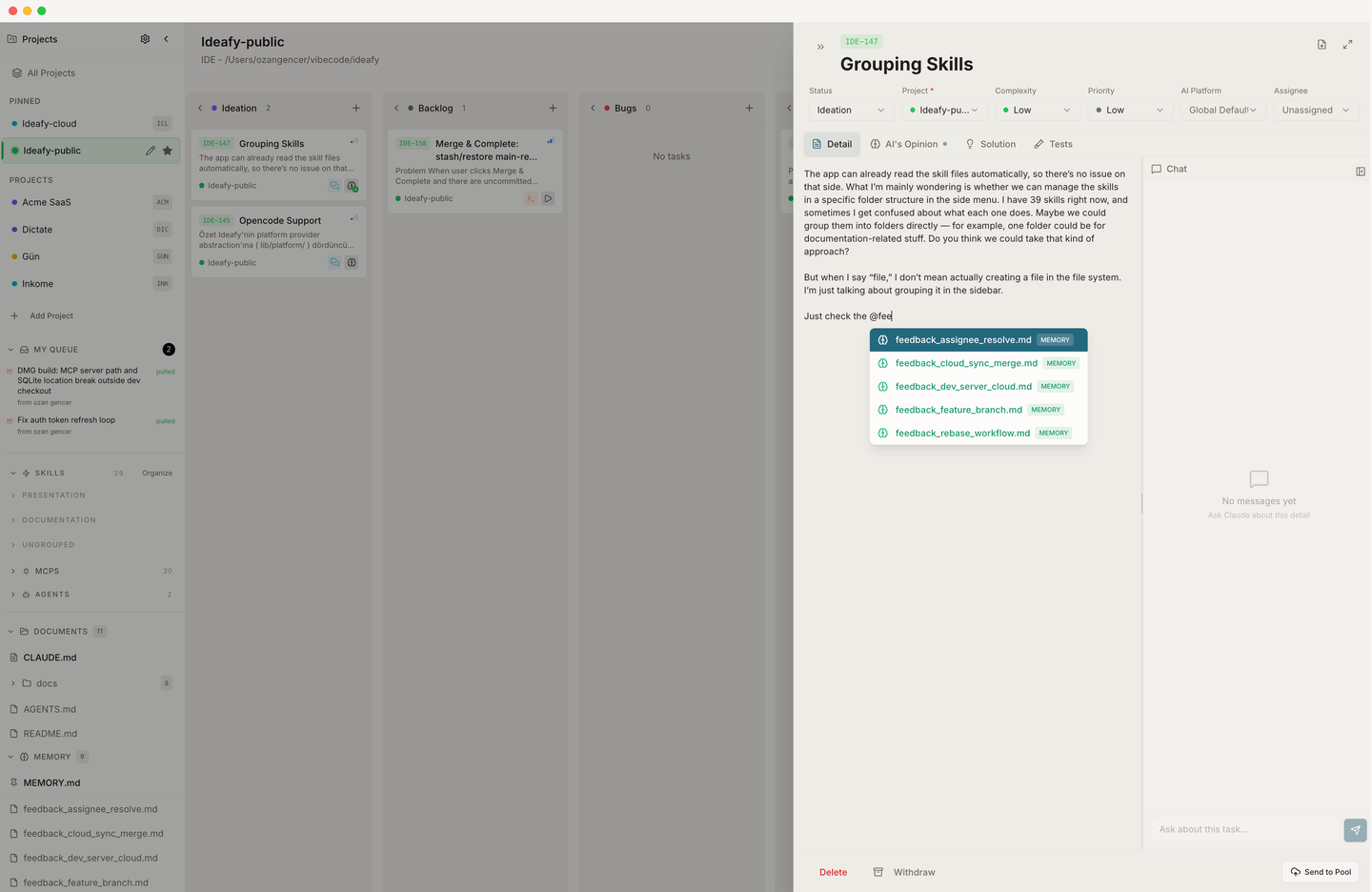The image size is (1372, 892).
Task: Toggle the pin star on Ideafy-public
Action: 168,151
